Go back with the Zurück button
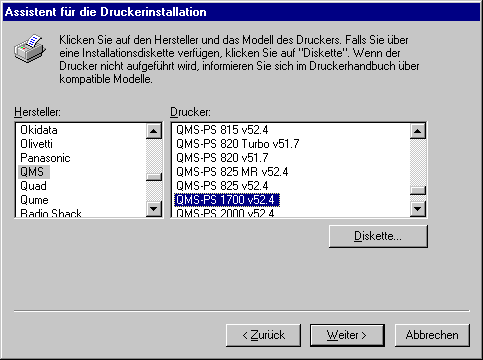Viewport: 483px width, 360px height. (263, 335)
